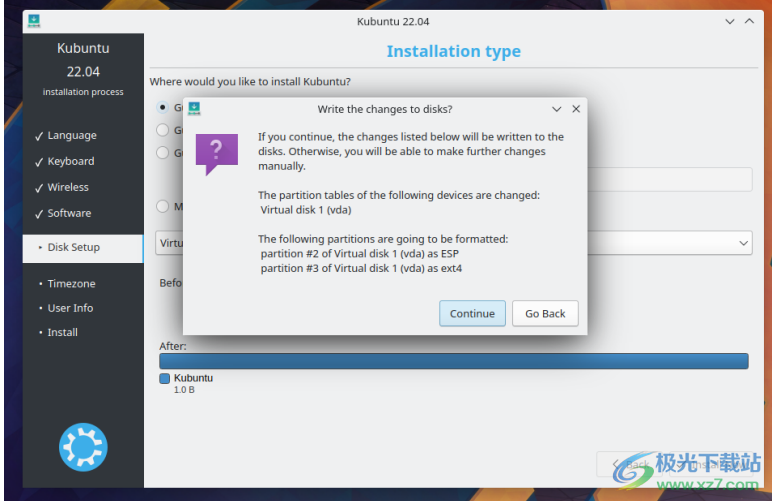The width and height of the screenshot is (772, 501).
Task: Click 'Where would you like to install Kubuntu?' text
Action: point(250,82)
